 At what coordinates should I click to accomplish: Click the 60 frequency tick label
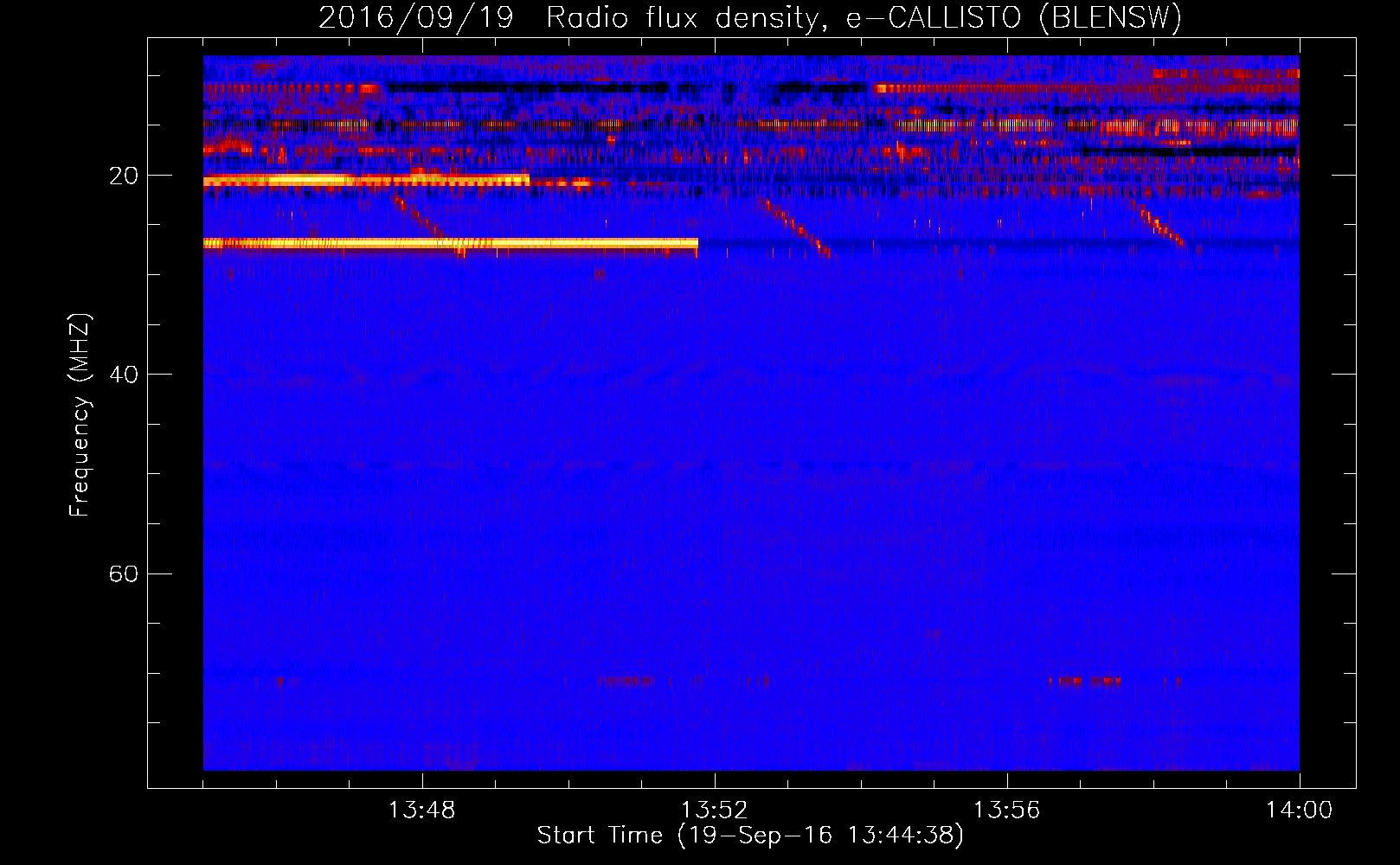point(124,573)
